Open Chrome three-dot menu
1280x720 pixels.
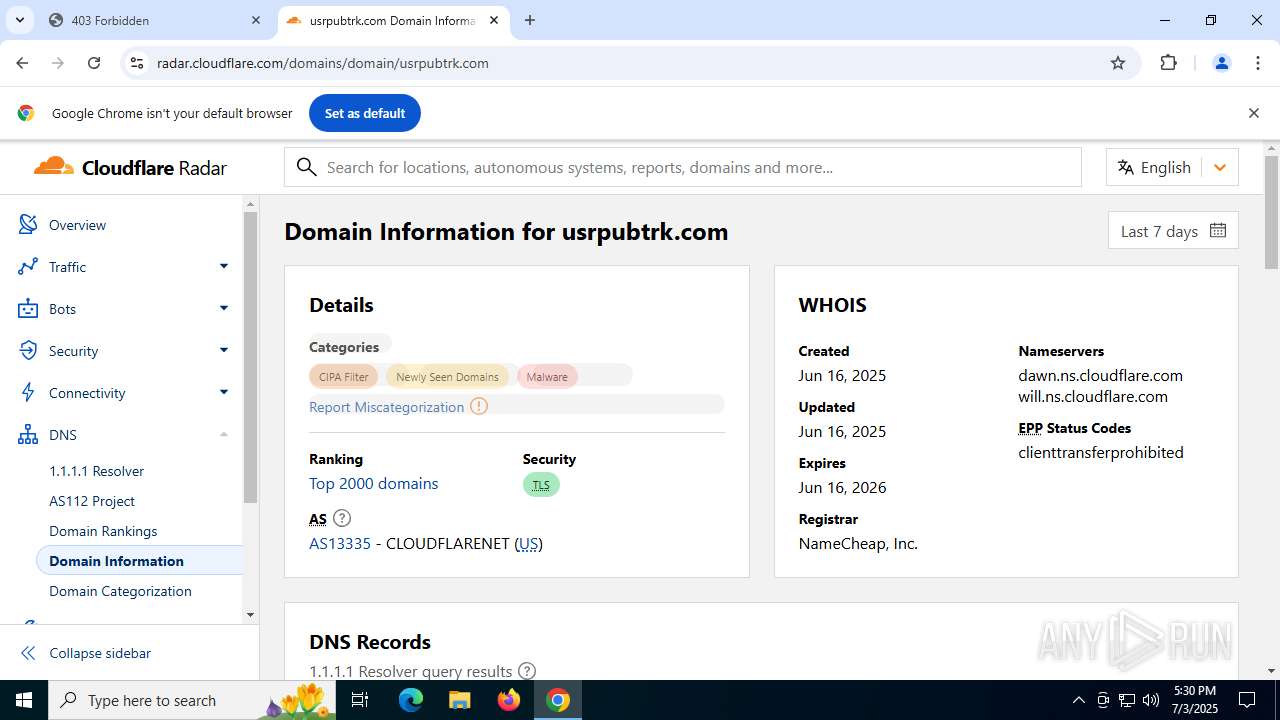click(x=1258, y=63)
